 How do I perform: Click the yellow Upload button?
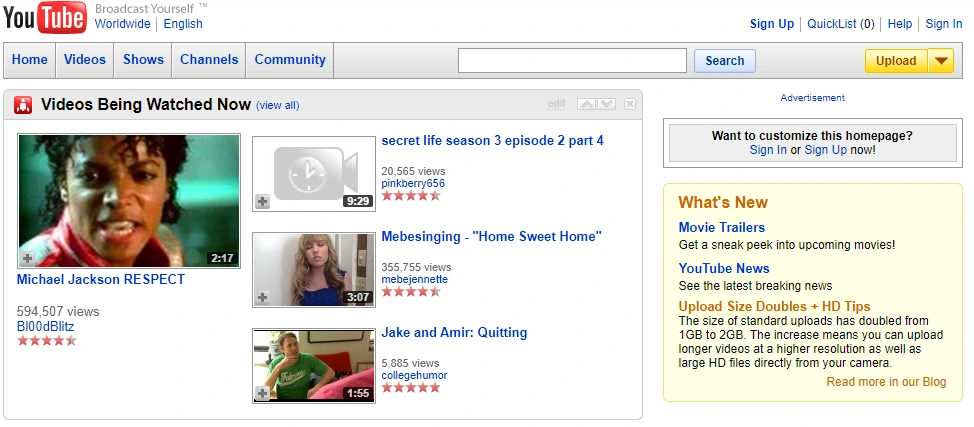click(896, 61)
